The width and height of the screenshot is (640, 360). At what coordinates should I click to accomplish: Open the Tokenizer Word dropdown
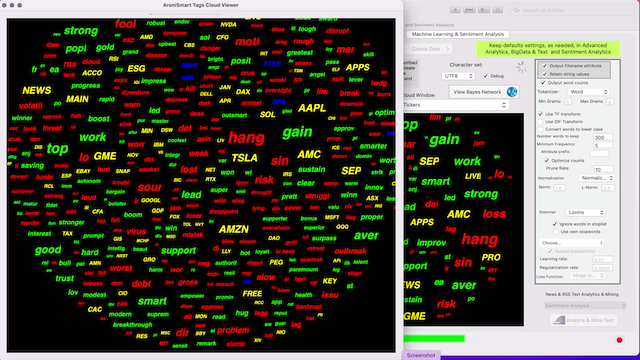pyautogui.click(x=588, y=92)
